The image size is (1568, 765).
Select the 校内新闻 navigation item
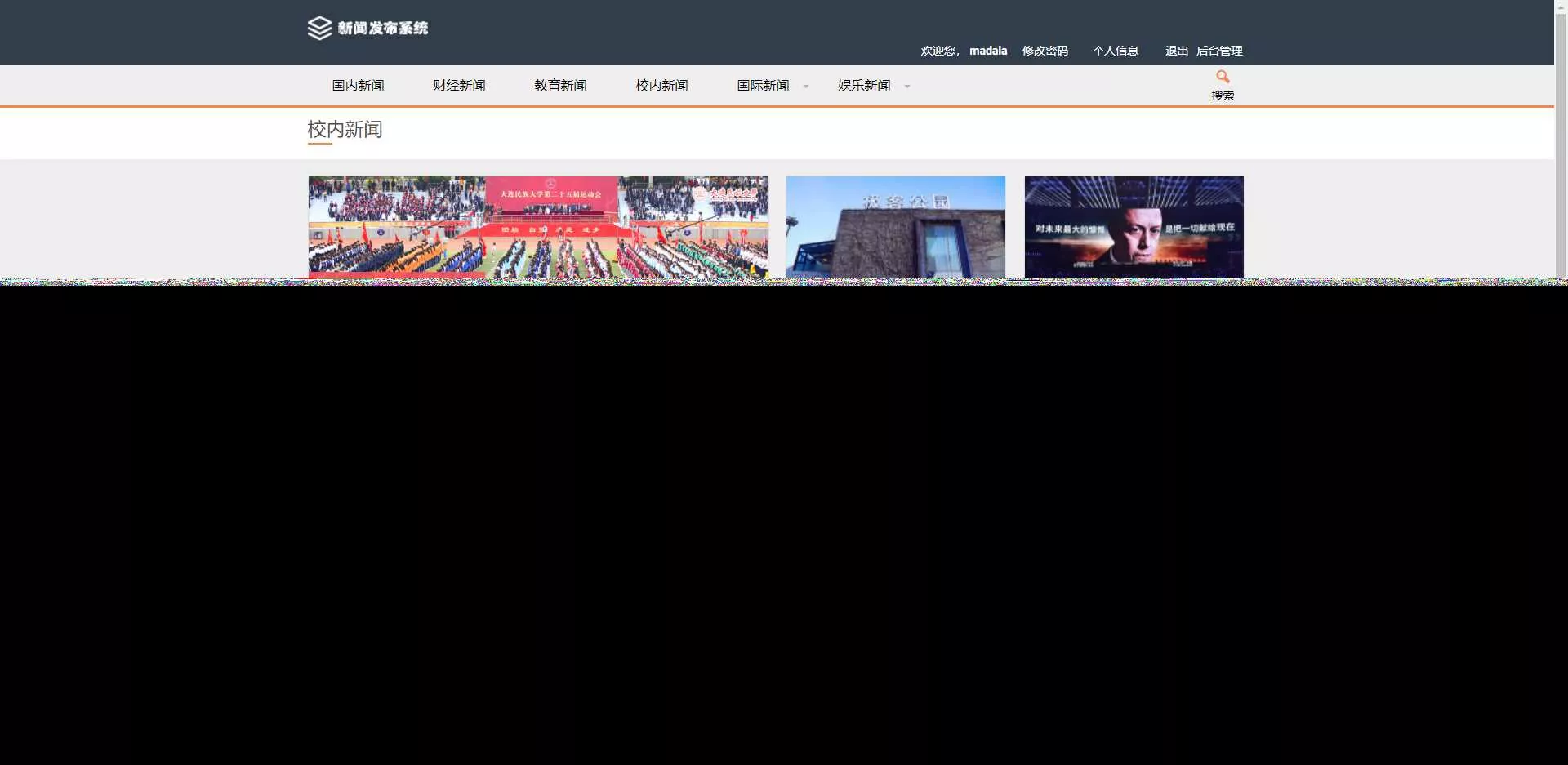pyautogui.click(x=661, y=86)
